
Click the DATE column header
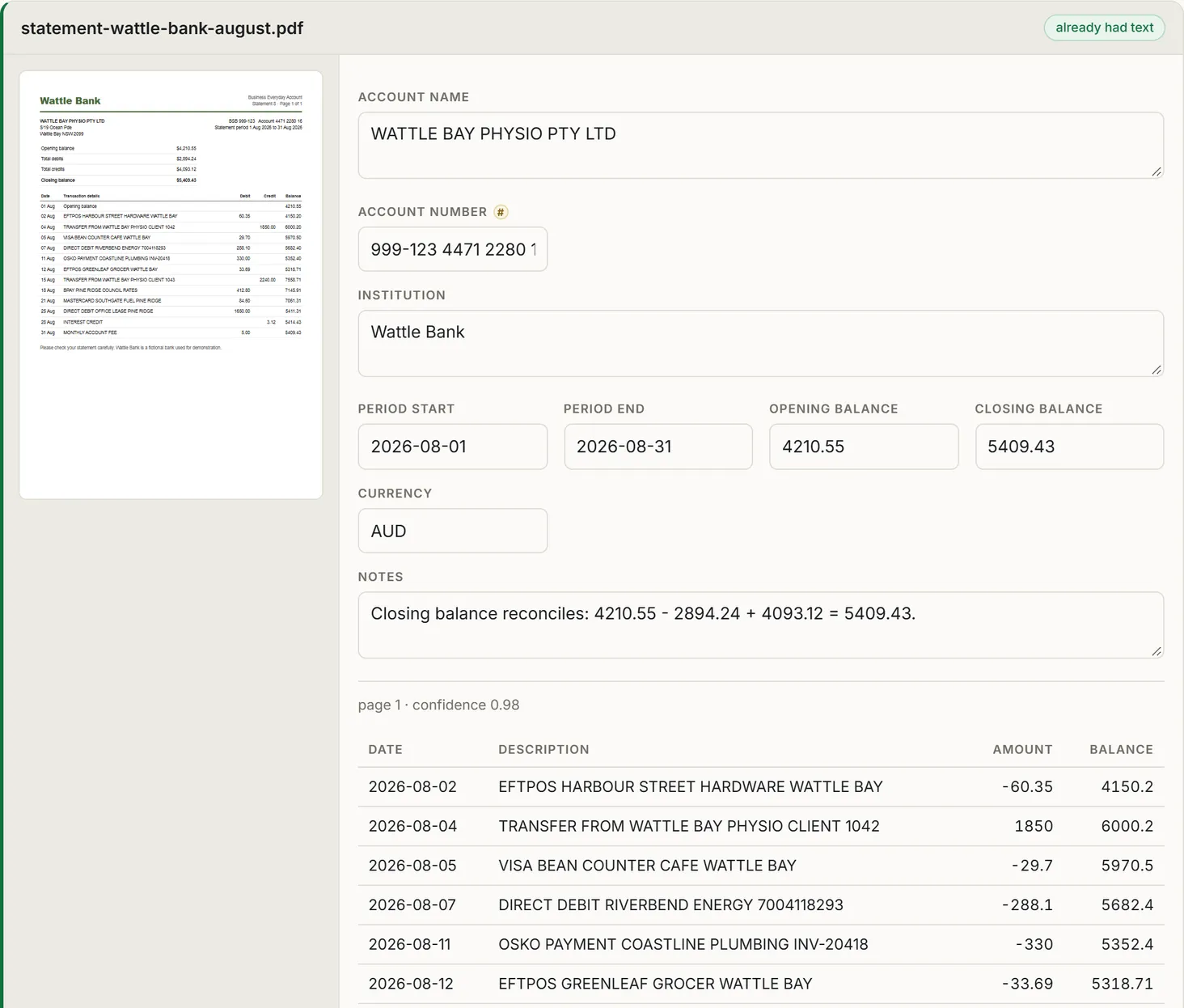pyautogui.click(x=385, y=749)
